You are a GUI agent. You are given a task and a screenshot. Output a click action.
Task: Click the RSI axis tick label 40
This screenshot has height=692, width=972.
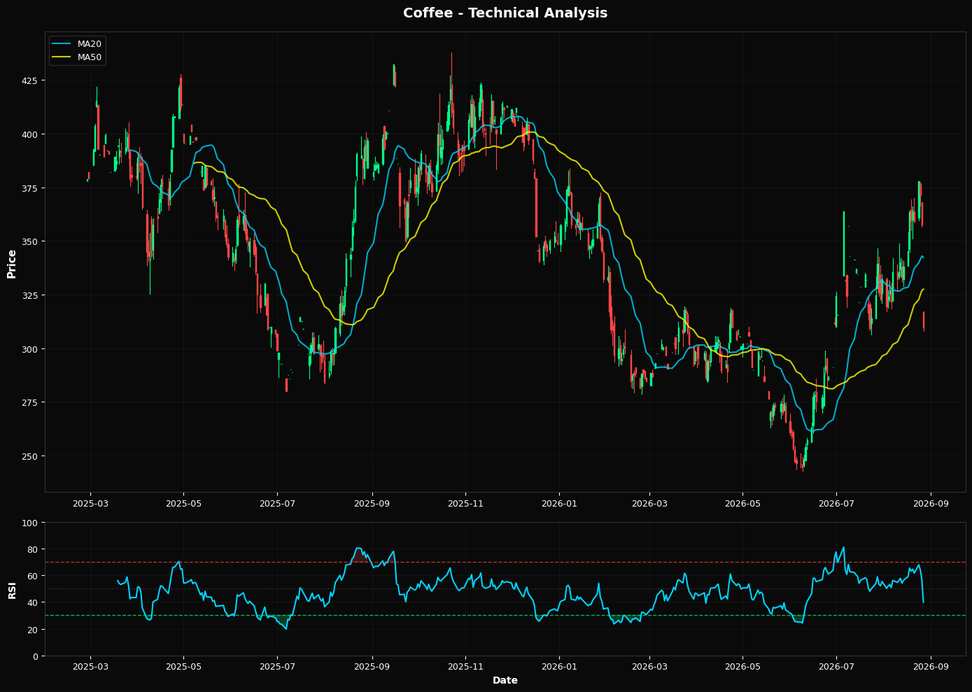(32, 603)
